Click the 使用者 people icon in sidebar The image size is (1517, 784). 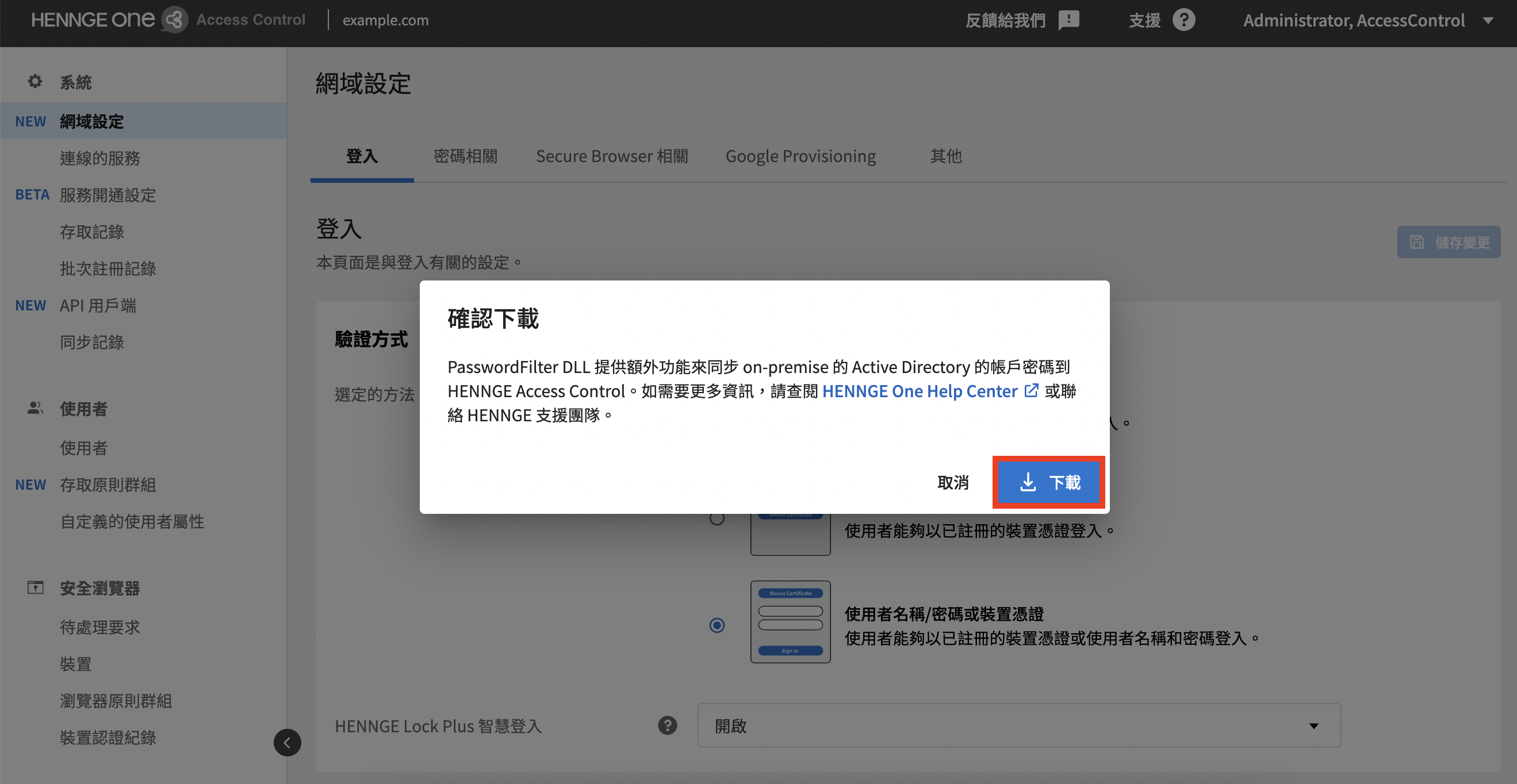point(35,408)
